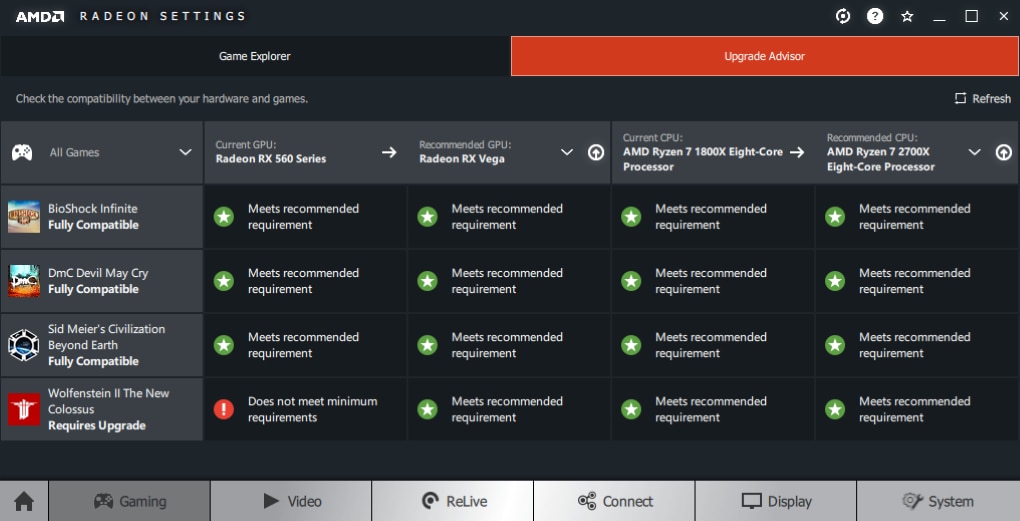The image size is (1020, 521).
Task: Click DmC Devil May Cry recommended GPU star
Action: pyautogui.click(x=427, y=281)
